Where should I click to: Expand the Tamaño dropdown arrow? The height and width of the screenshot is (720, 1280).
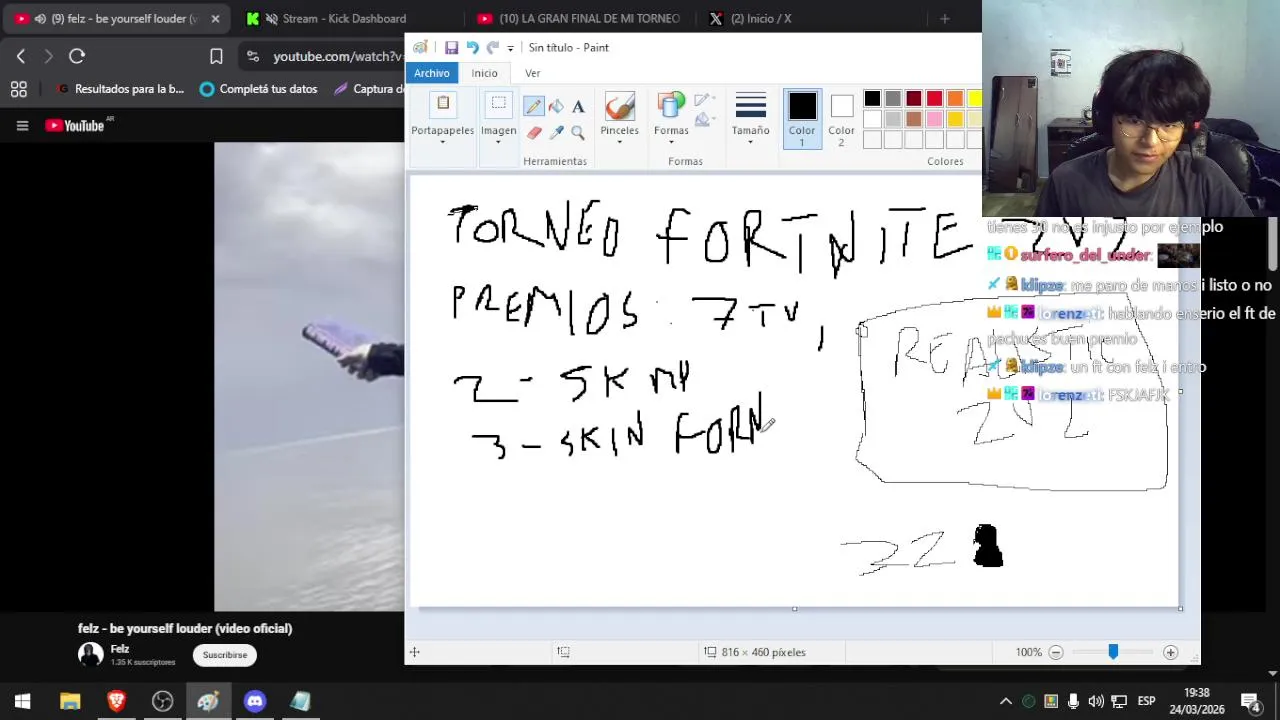click(750, 142)
